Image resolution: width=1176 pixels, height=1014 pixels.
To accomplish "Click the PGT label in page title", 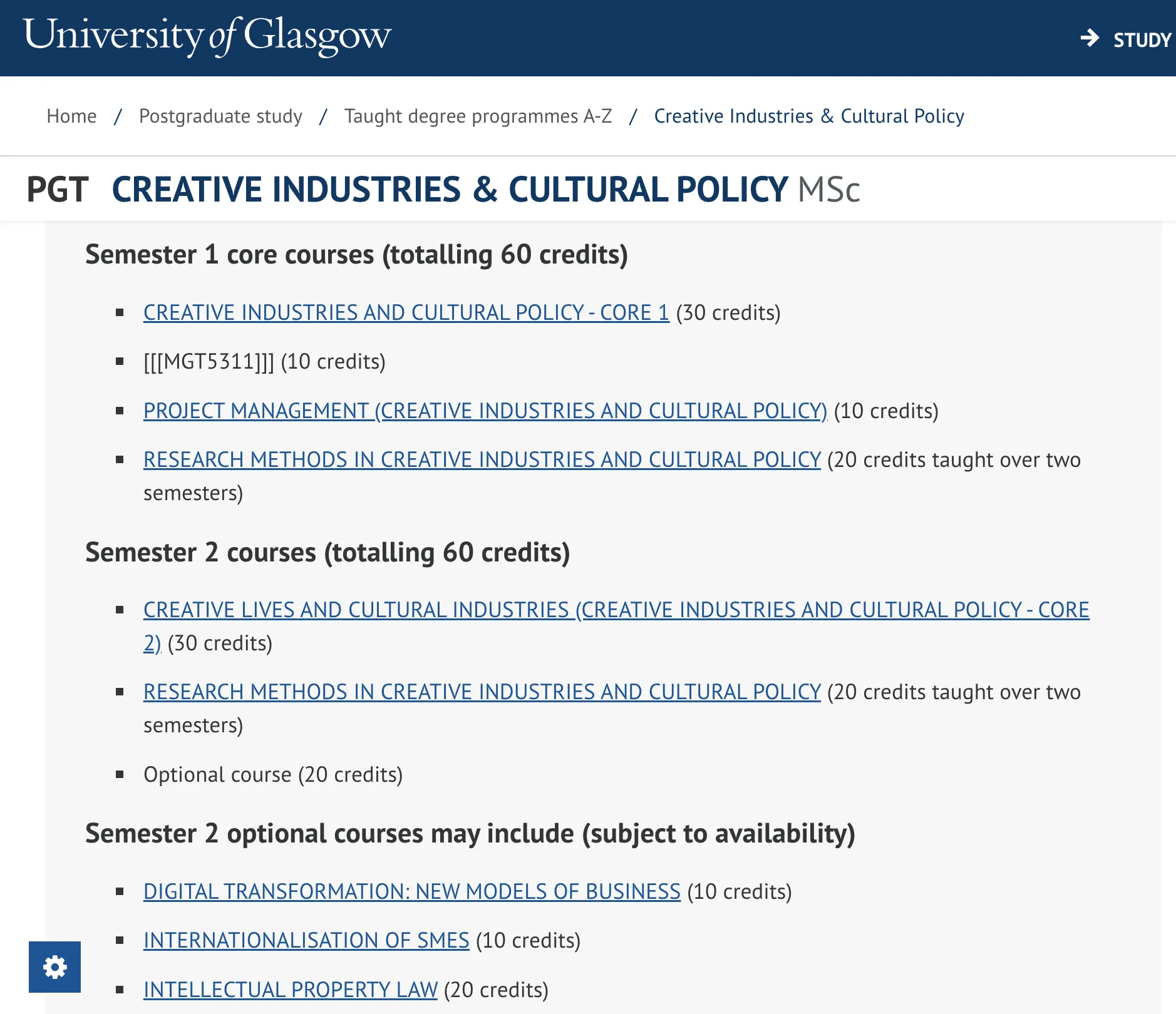I will coord(58,190).
